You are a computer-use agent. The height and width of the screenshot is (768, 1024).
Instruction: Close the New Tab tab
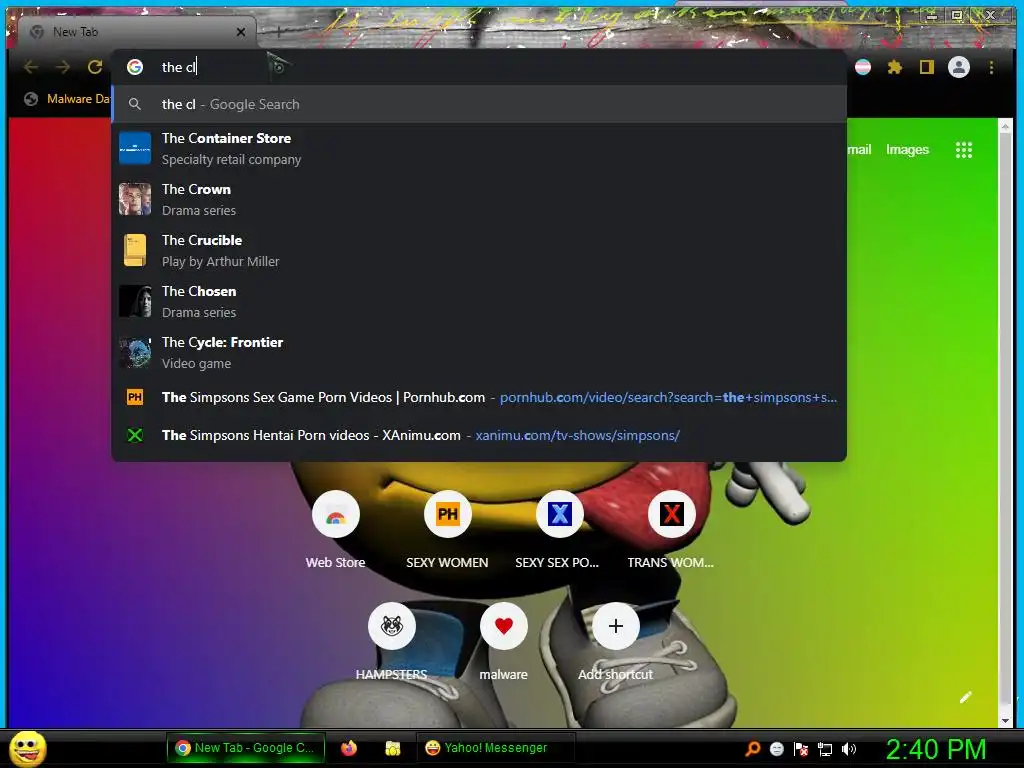tap(241, 32)
